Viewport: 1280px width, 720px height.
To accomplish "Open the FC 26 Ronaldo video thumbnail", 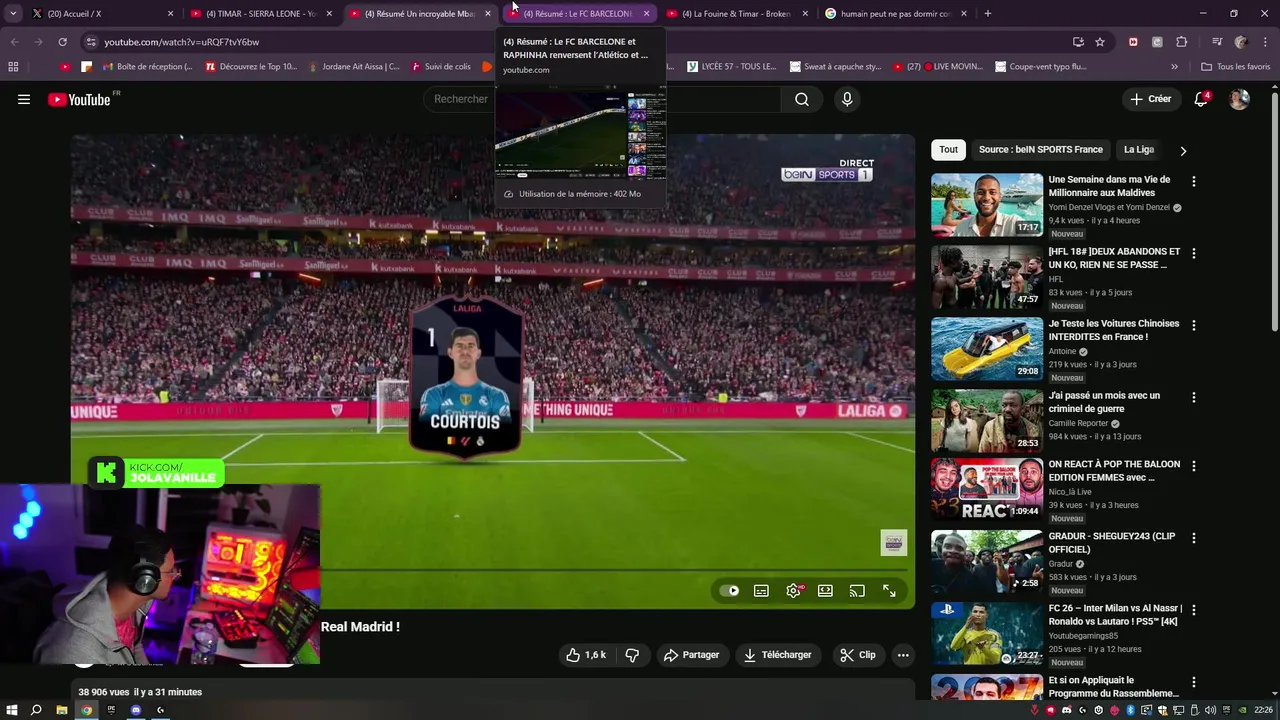I will [987, 634].
